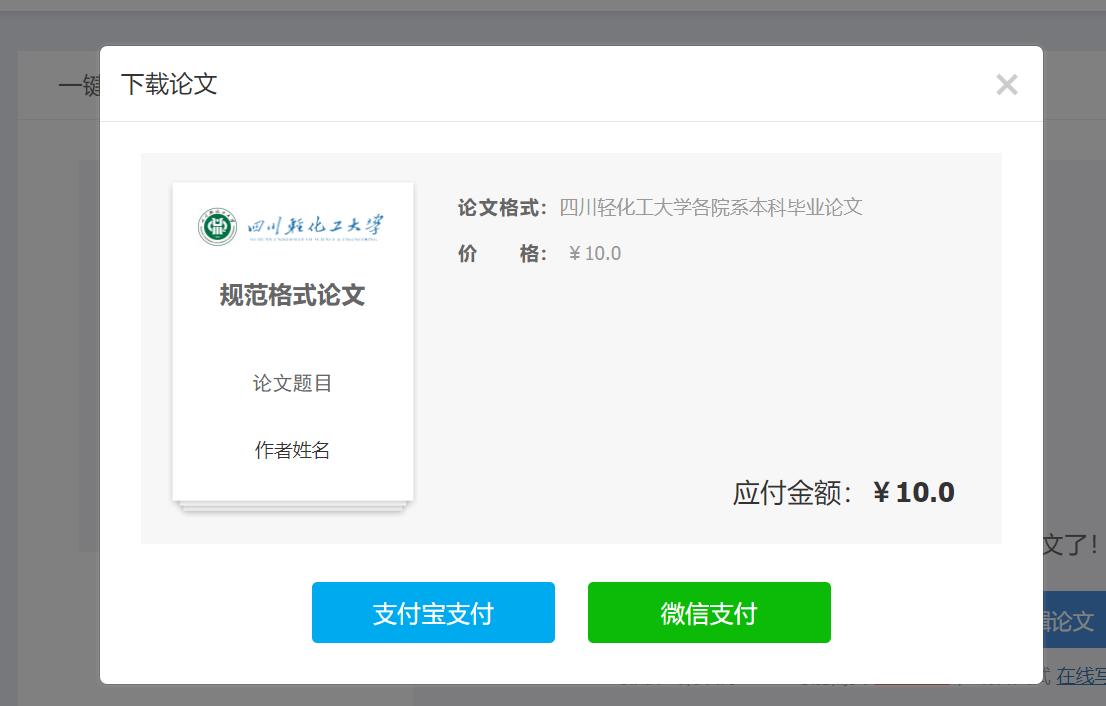Click the thesis cover preview icon
The width and height of the screenshot is (1106, 706).
pos(293,340)
